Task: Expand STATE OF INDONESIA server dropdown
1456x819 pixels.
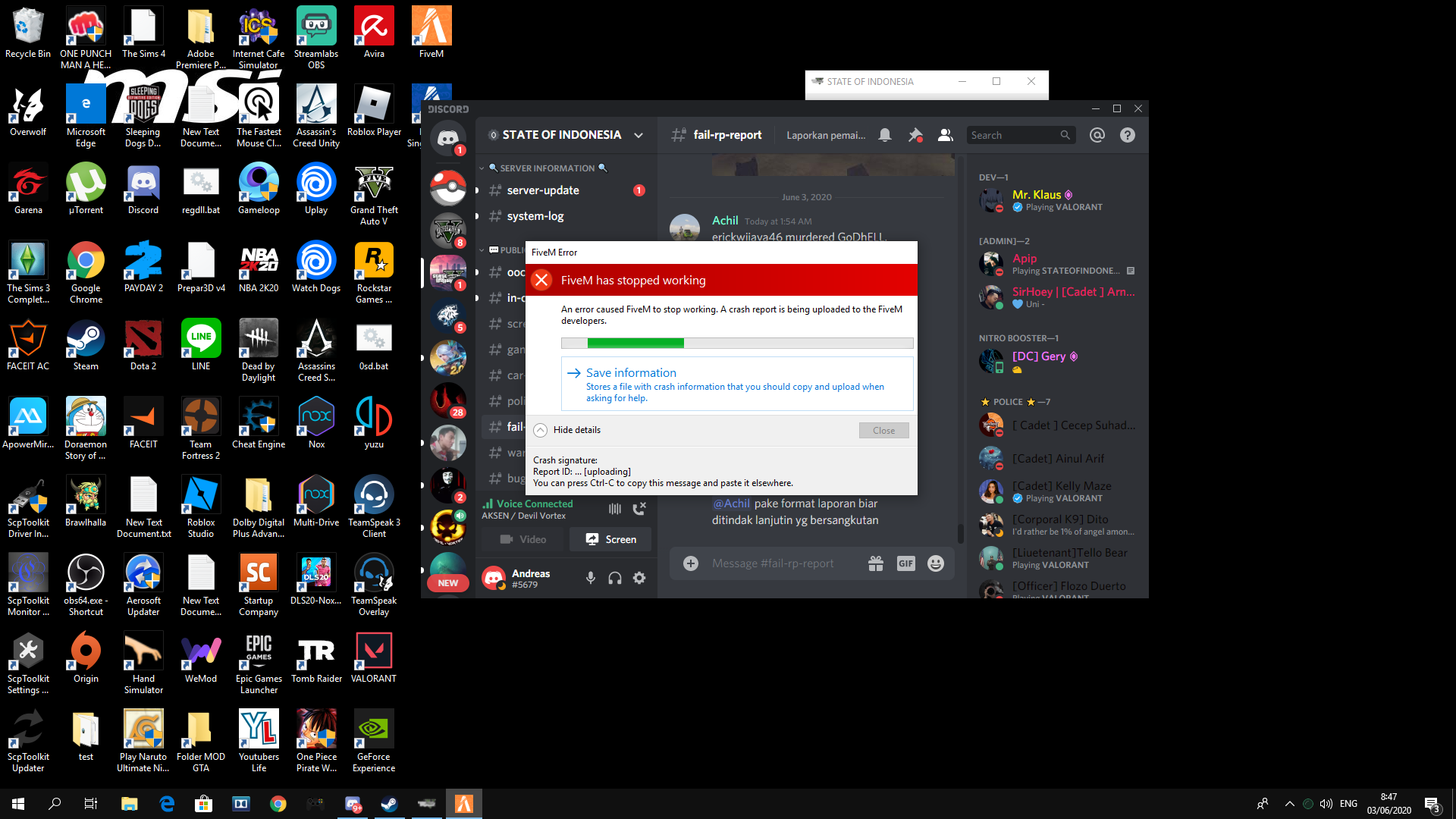Action: tap(639, 135)
